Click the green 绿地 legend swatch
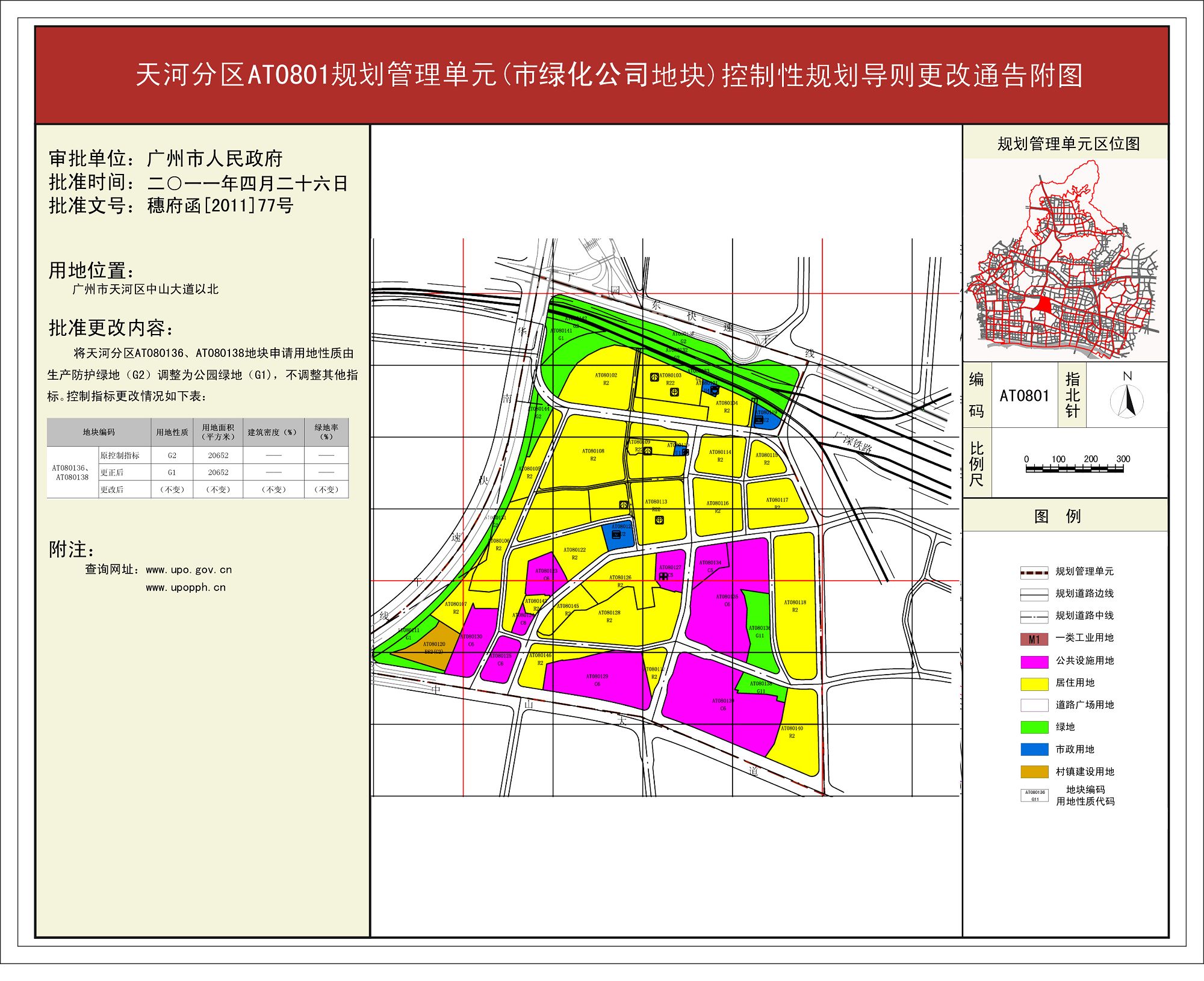The height and width of the screenshot is (981, 1204). pyautogui.click(x=1034, y=727)
